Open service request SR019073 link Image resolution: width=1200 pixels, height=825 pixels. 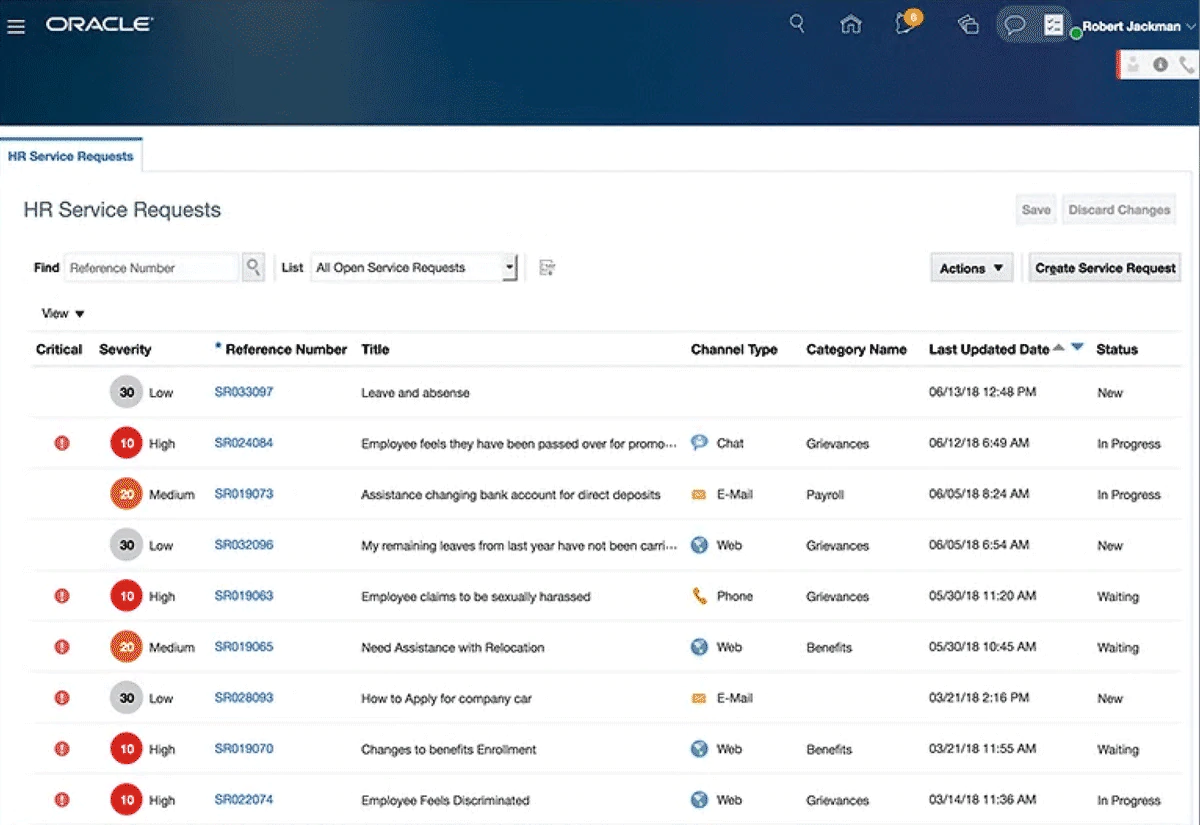tap(243, 494)
